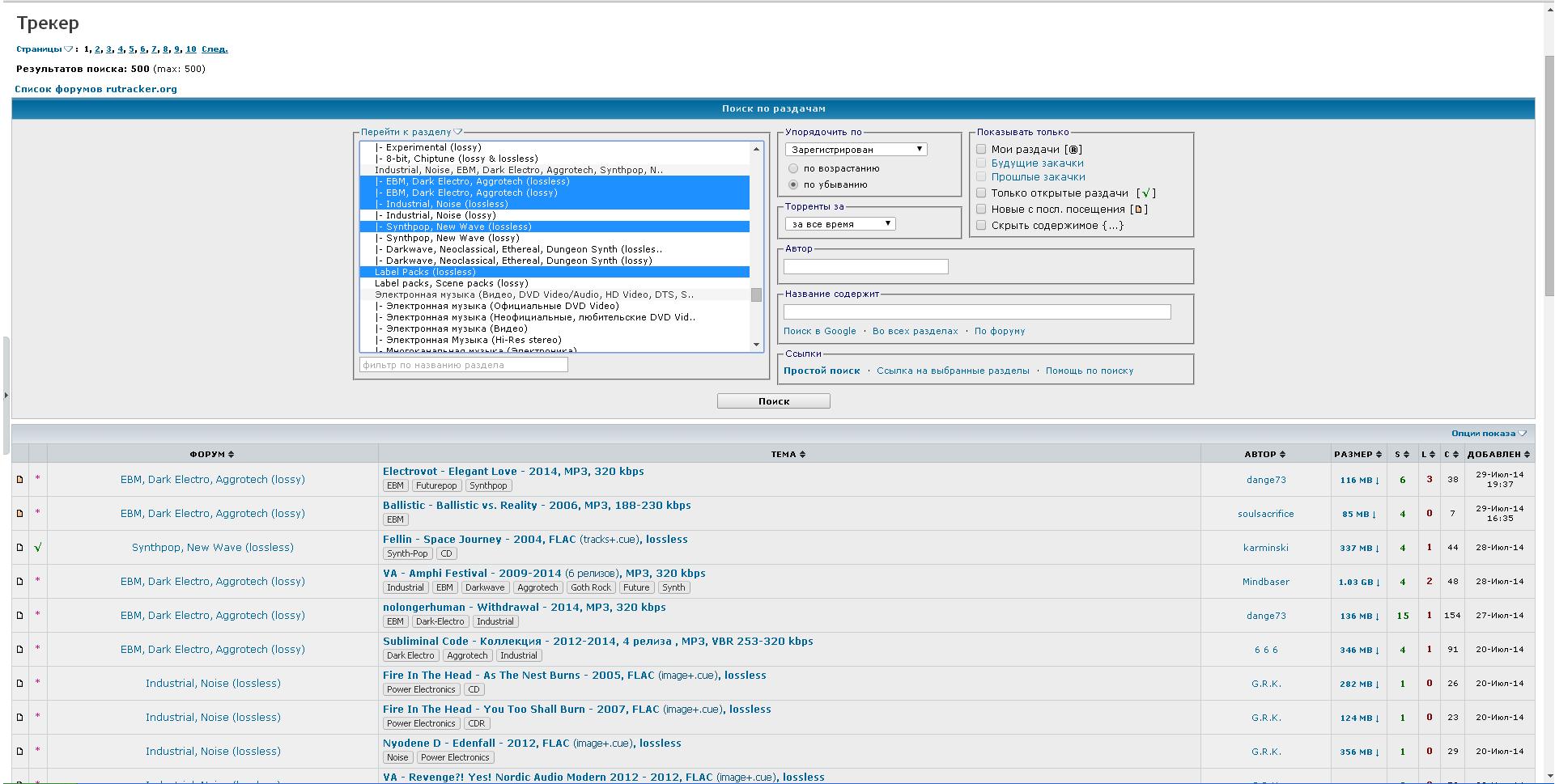This screenshot has height=784, width=1555.
Task: Select the по возрастанию radio button
Action: coord(793,168)
